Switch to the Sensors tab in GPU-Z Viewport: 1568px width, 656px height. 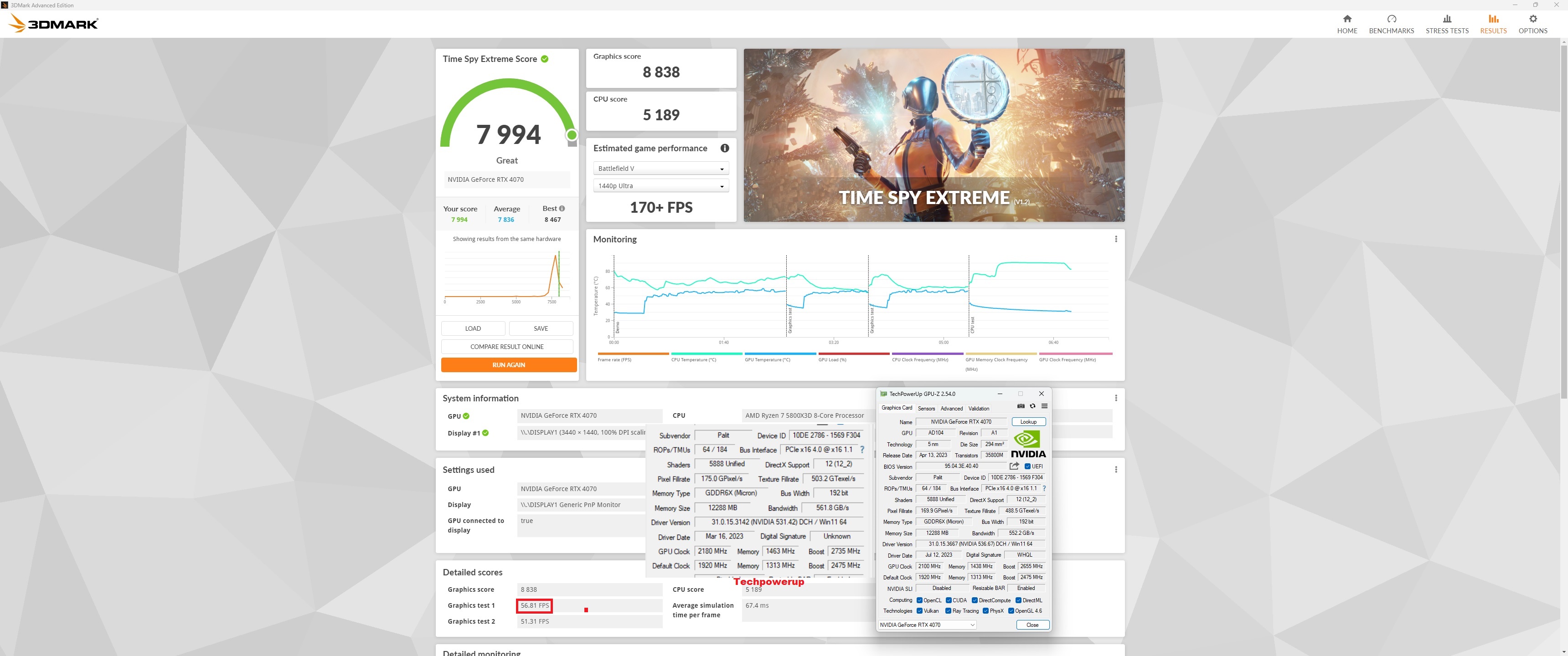[x=926, y=409]
